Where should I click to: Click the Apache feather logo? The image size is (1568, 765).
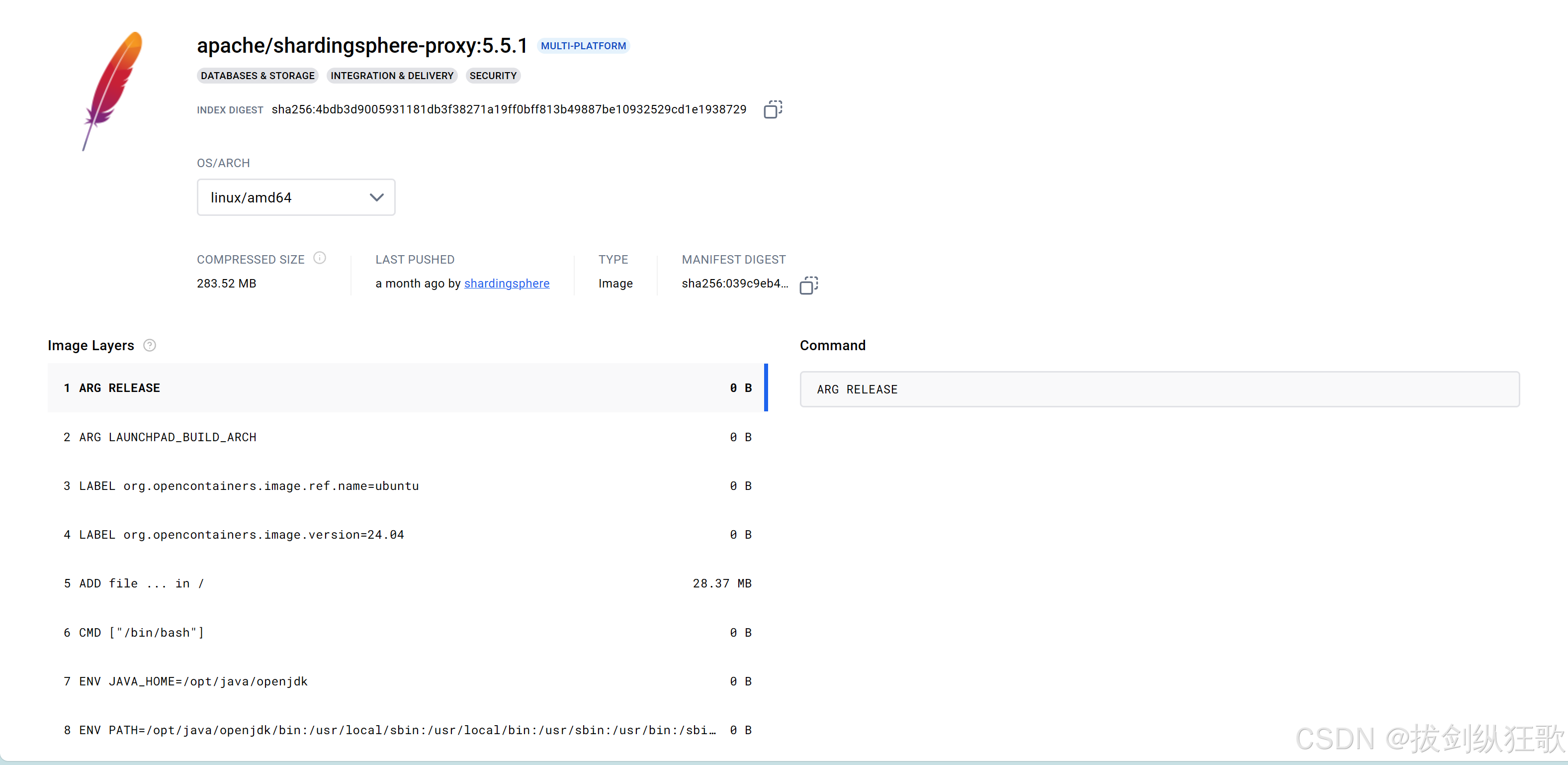pos(114,92)
